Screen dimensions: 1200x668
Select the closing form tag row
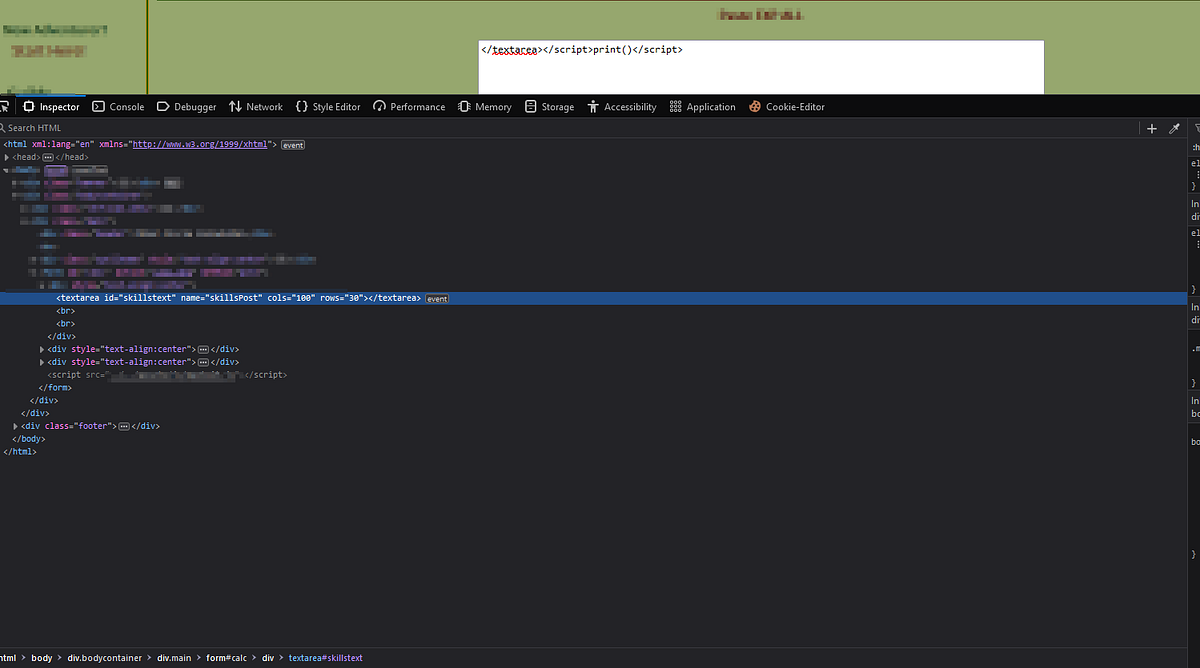click(x=55, y=388)
